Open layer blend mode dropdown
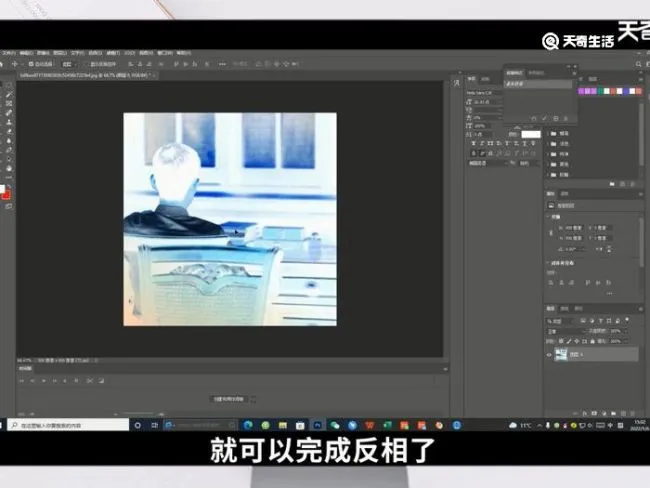 pyautogui.click(x=567, y=332)
